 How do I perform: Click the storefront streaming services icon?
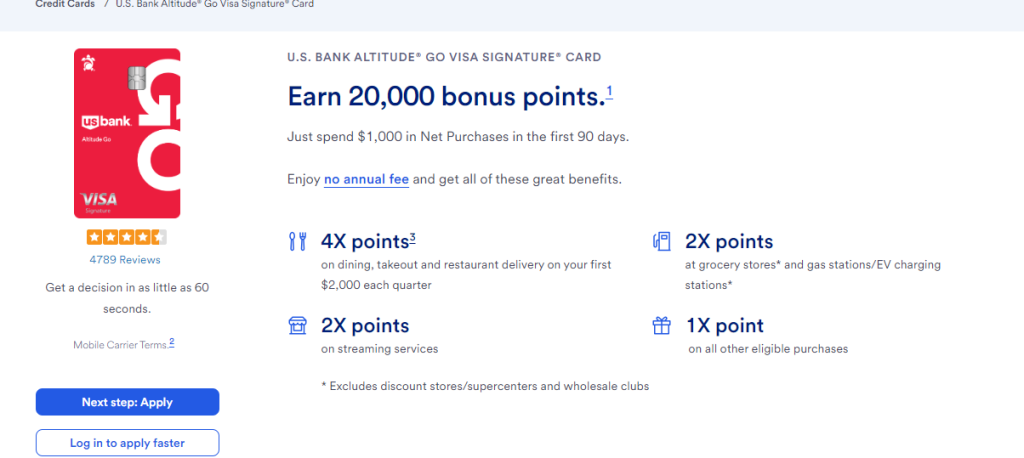coord(297,325)
